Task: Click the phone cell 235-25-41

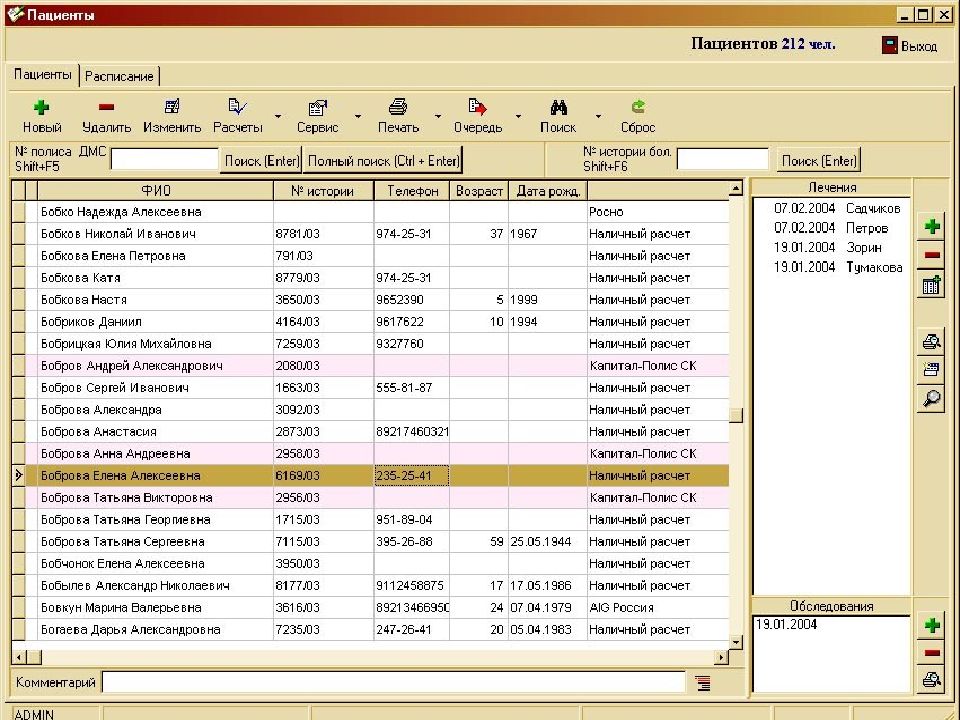Action: [x=411, y=476]
